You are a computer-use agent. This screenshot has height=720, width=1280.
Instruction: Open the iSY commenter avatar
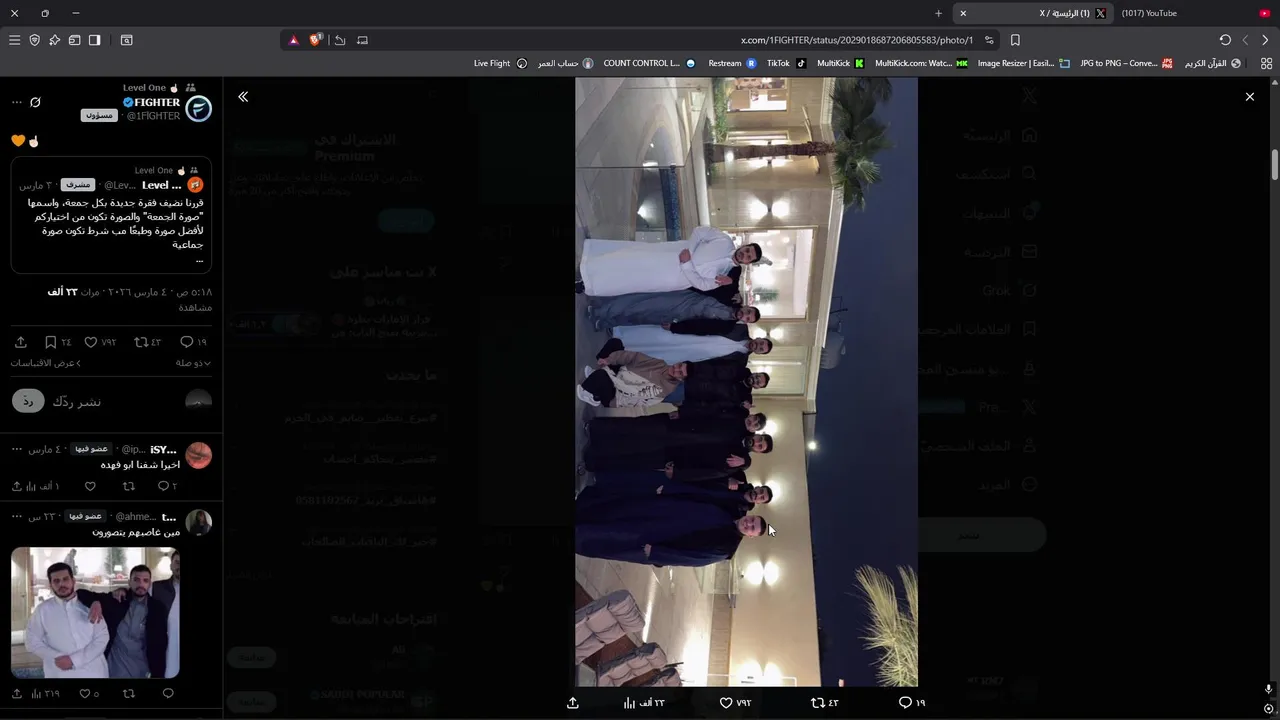(x=199, y=456)
